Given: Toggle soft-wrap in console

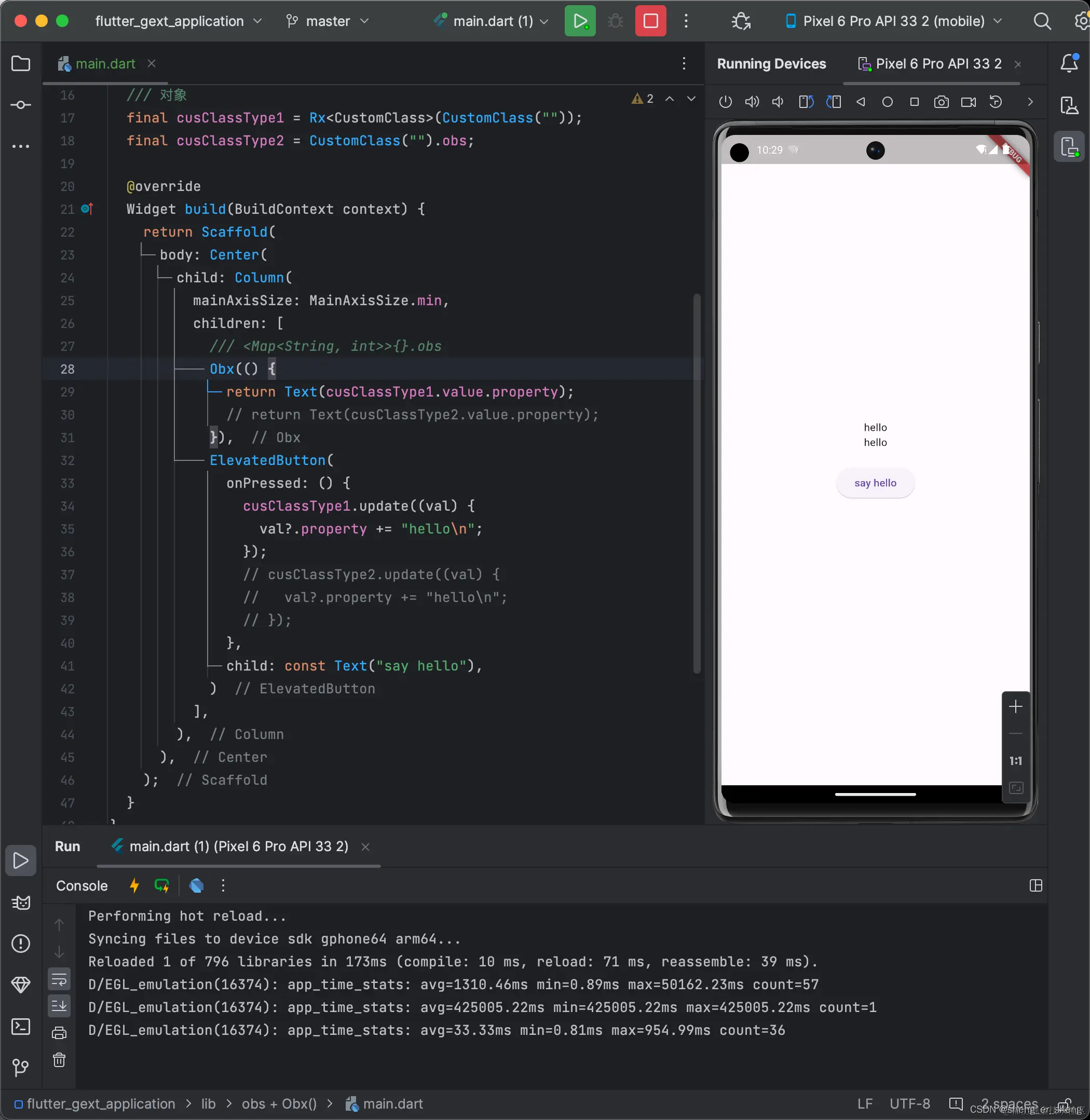Looking at the screenshot, I should pyautogui.click(x=59, y=979).
